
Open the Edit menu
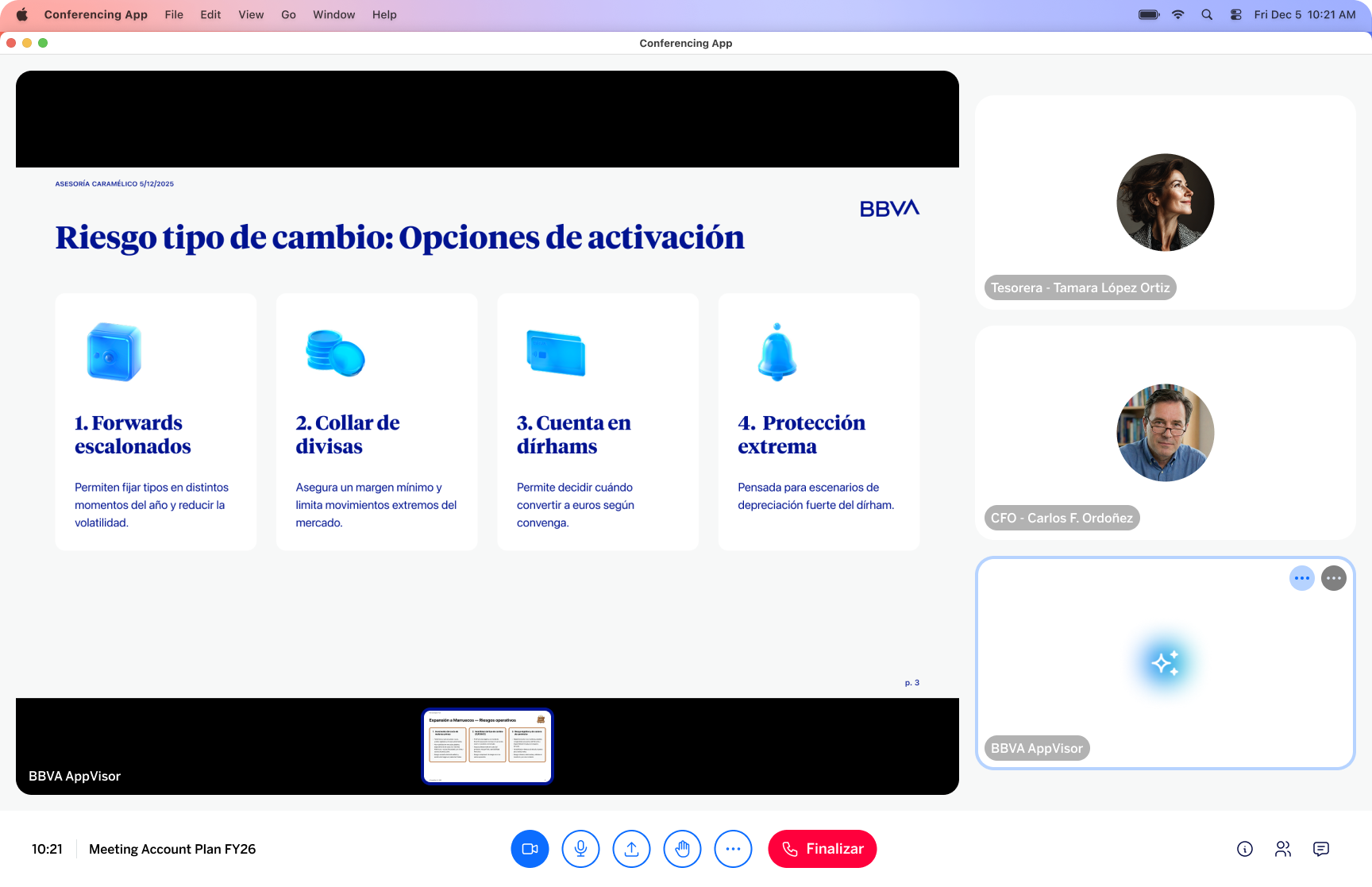pyautogui.click(x=210, y=14)
